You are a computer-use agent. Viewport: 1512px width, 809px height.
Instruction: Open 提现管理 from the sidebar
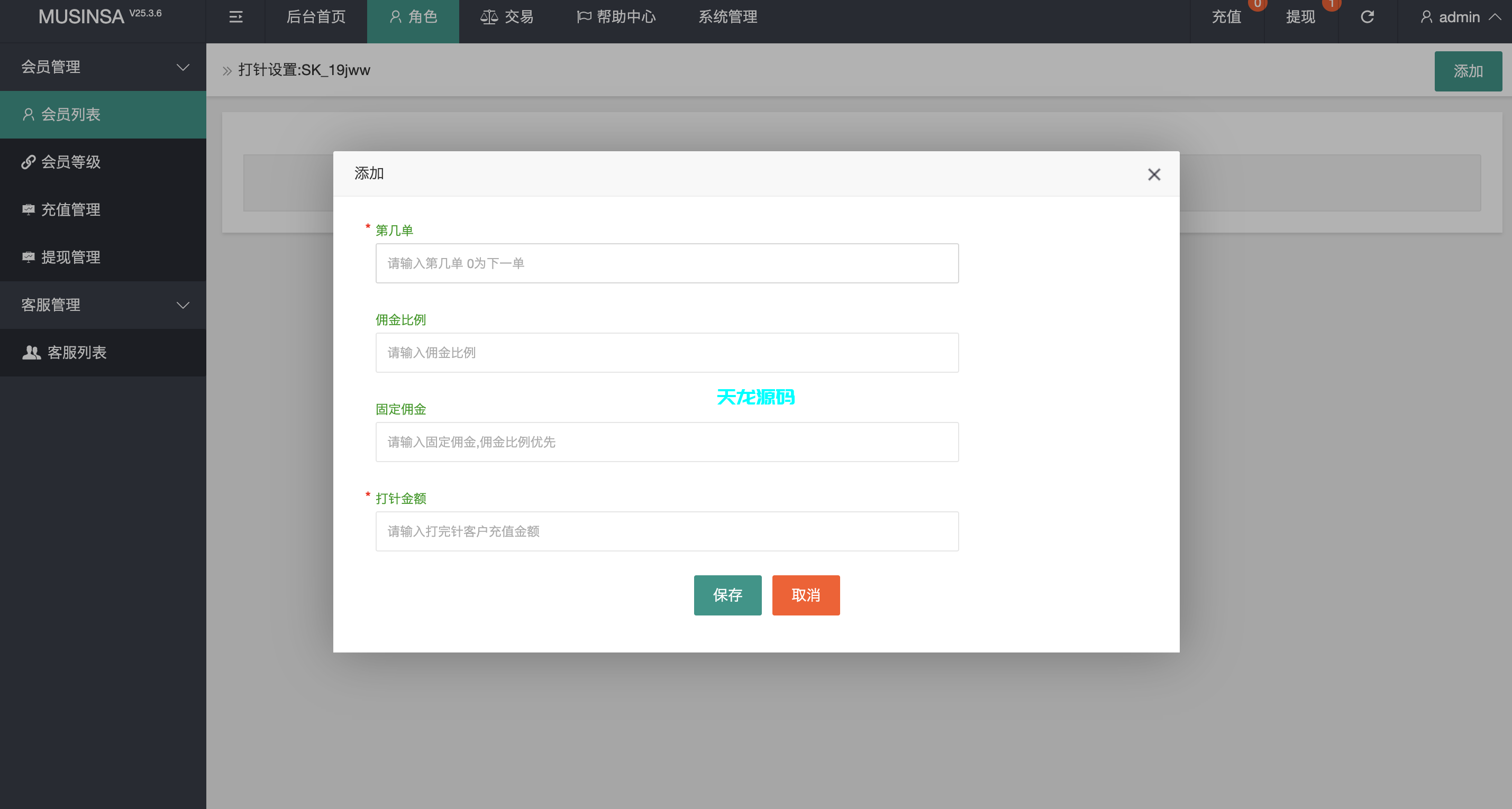point(28,257)
